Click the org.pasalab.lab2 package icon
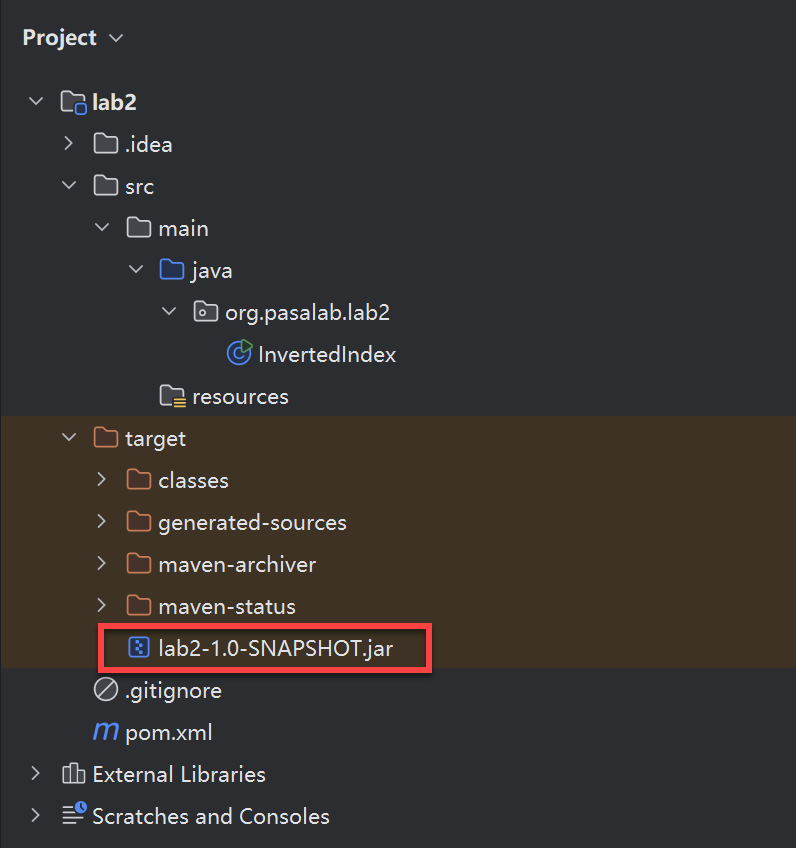This screenshot has height=848, width=796. pyautogui.click(x=205, y=312)
